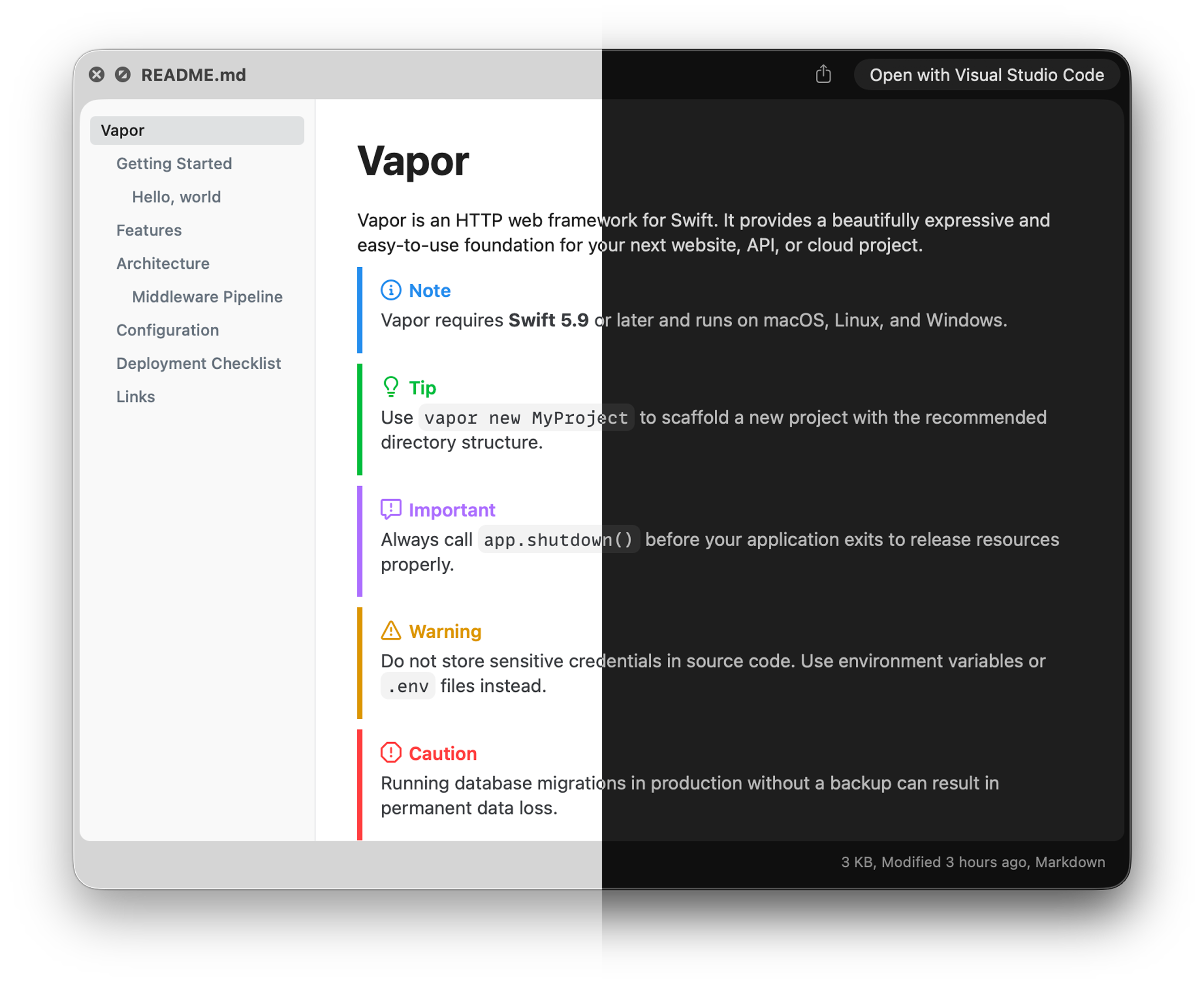Viewport: 1204px width, 986px height.
Task: Click the Warning triangle icon
Action: (391, 631)
